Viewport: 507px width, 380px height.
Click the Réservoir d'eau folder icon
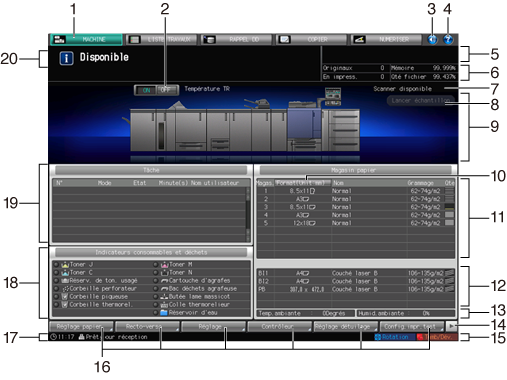[164, 313]
